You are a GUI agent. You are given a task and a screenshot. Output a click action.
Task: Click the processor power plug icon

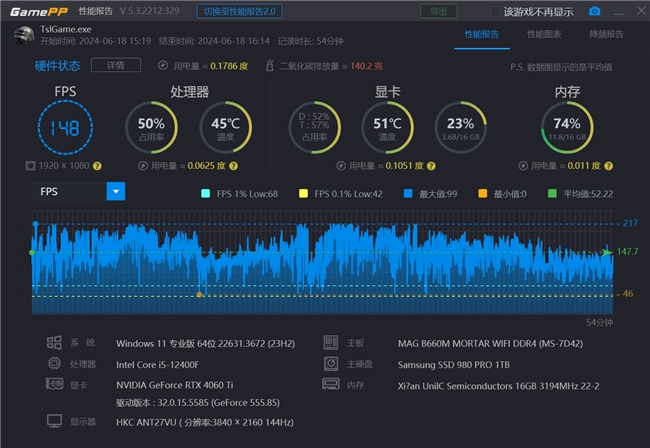[x=143, y=166]
